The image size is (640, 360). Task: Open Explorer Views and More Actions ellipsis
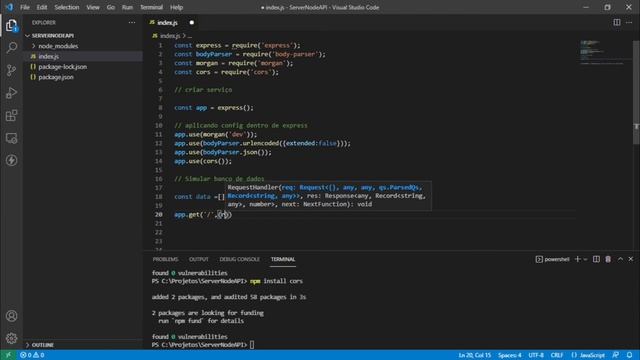click(131, 22)
